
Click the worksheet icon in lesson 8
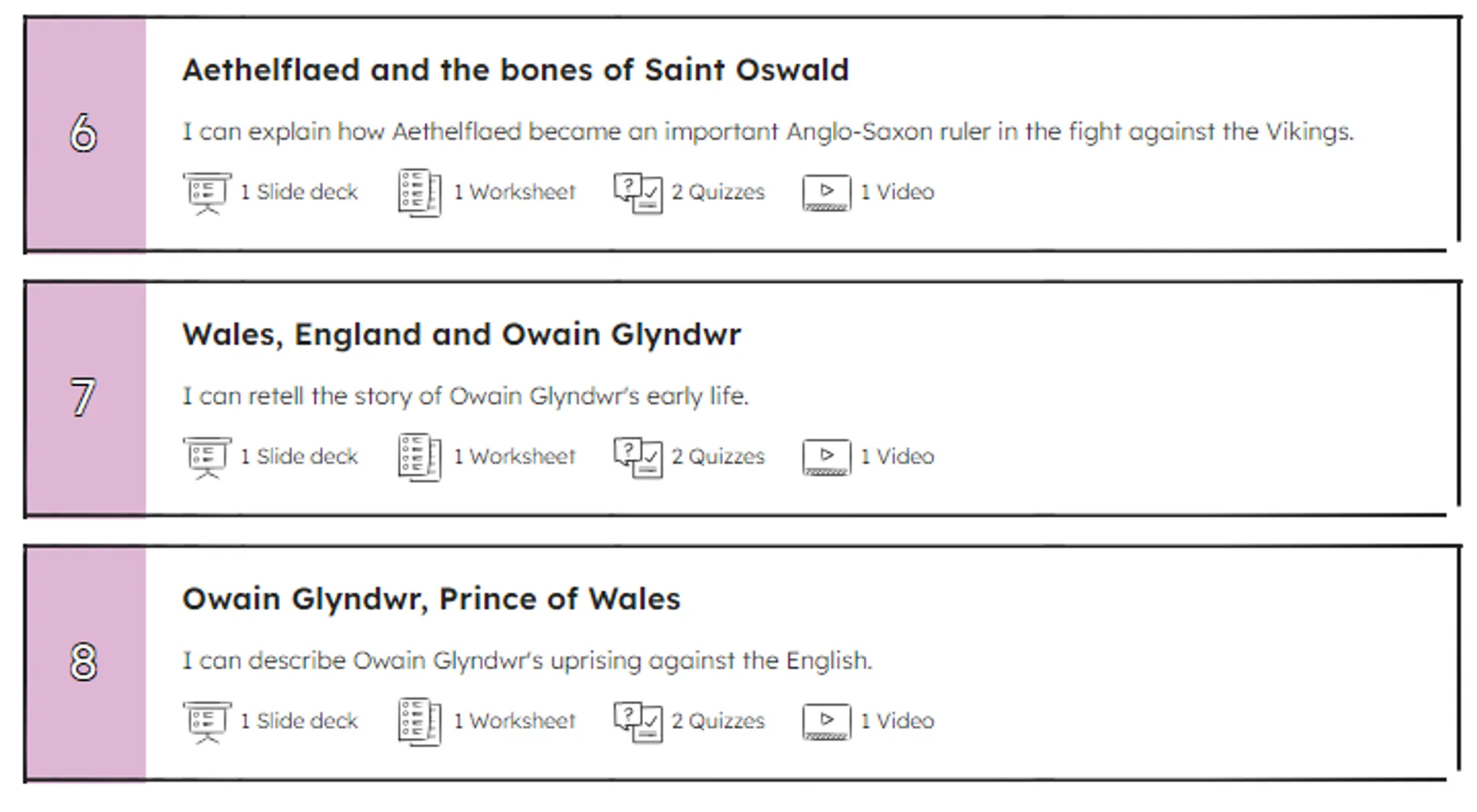(419, 721)
